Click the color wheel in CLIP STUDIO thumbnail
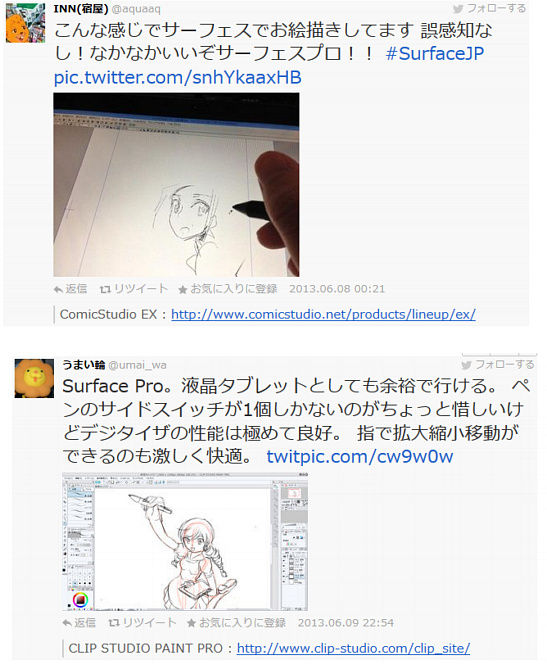Screen dimensions: 547x664 click(x=80, y=600)
